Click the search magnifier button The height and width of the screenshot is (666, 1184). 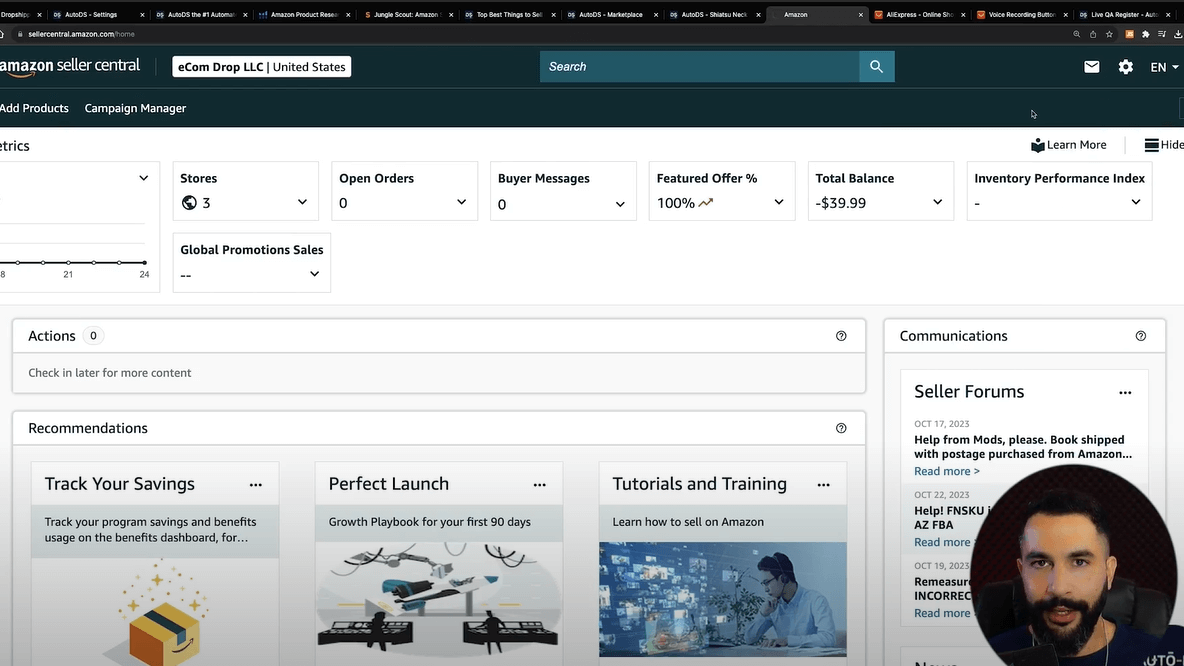coord(876,66)
